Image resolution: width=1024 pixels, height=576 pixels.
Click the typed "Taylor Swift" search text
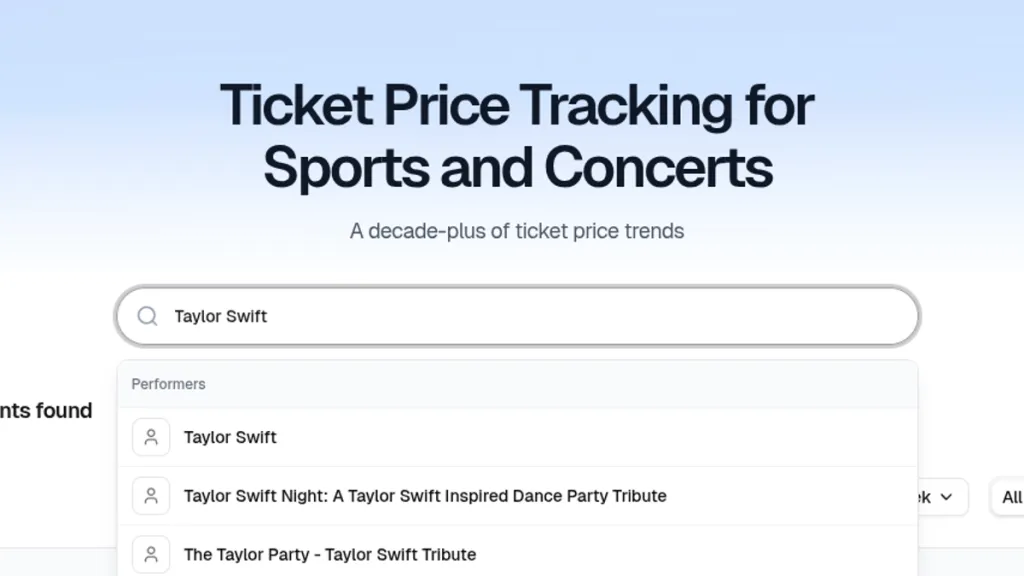tap(221, 316)
